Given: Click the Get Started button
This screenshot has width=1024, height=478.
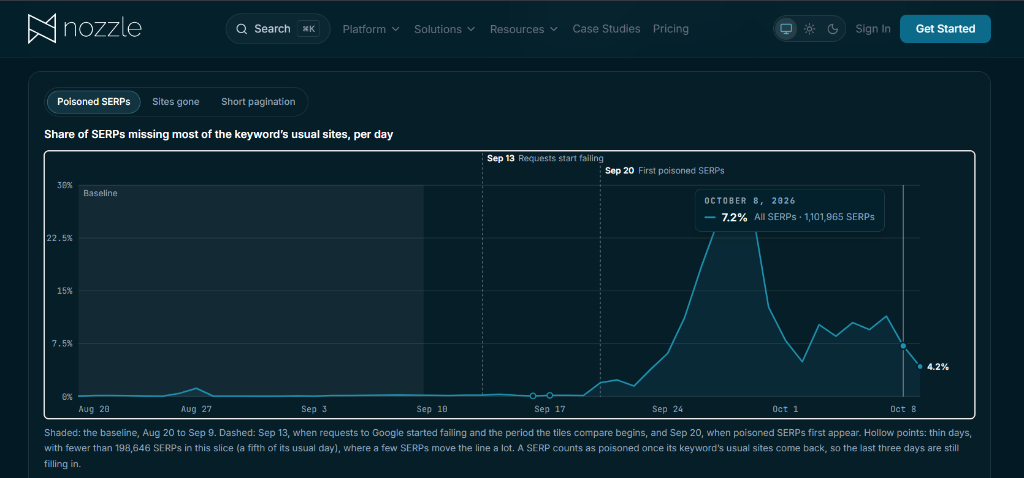Looking at the screenshot, I should 945,29.
